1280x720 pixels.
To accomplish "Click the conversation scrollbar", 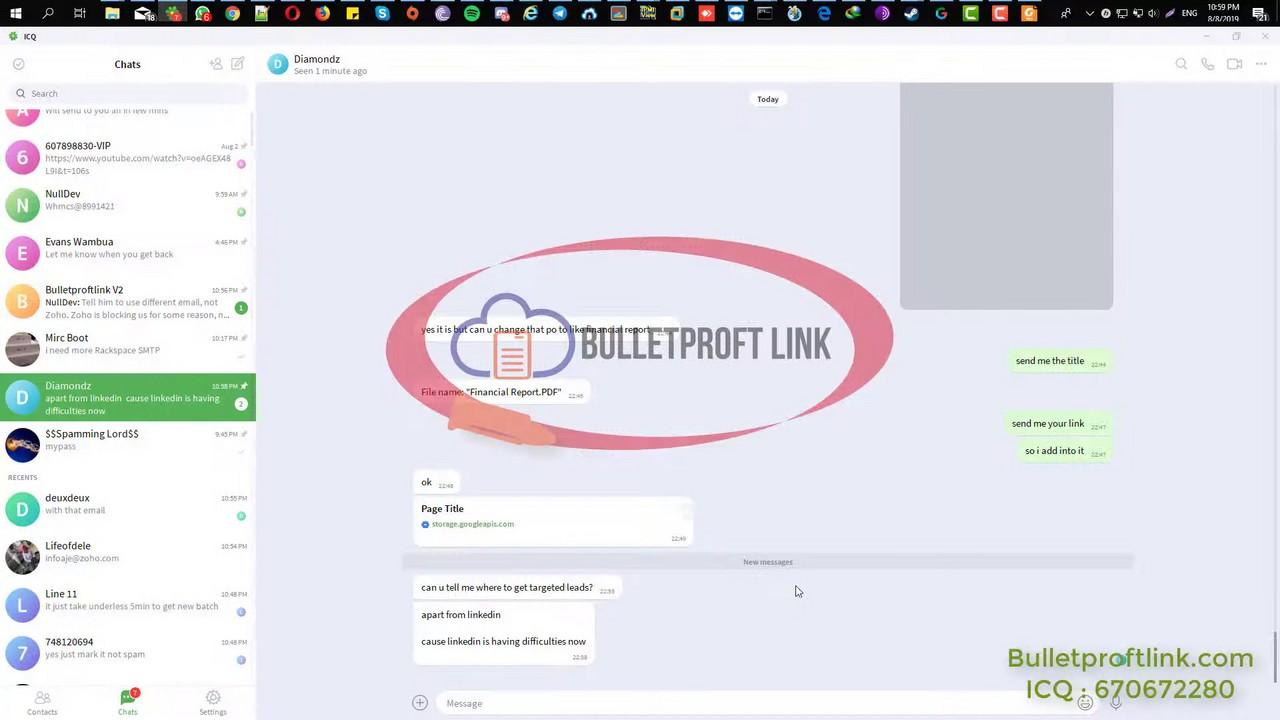I will click(x=1275, y=657).
